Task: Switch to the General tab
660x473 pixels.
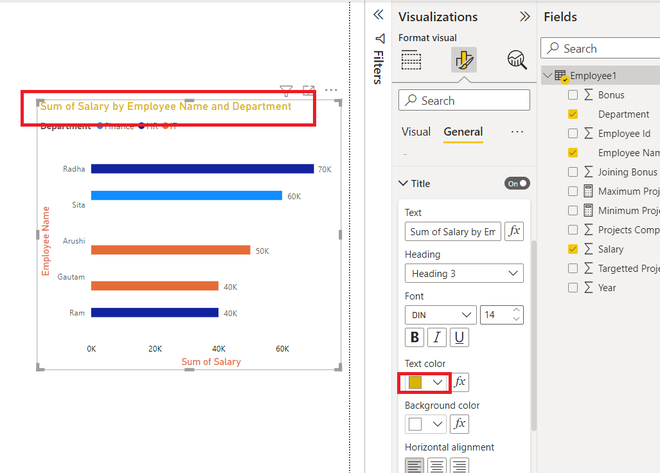Action: point(463,132)
